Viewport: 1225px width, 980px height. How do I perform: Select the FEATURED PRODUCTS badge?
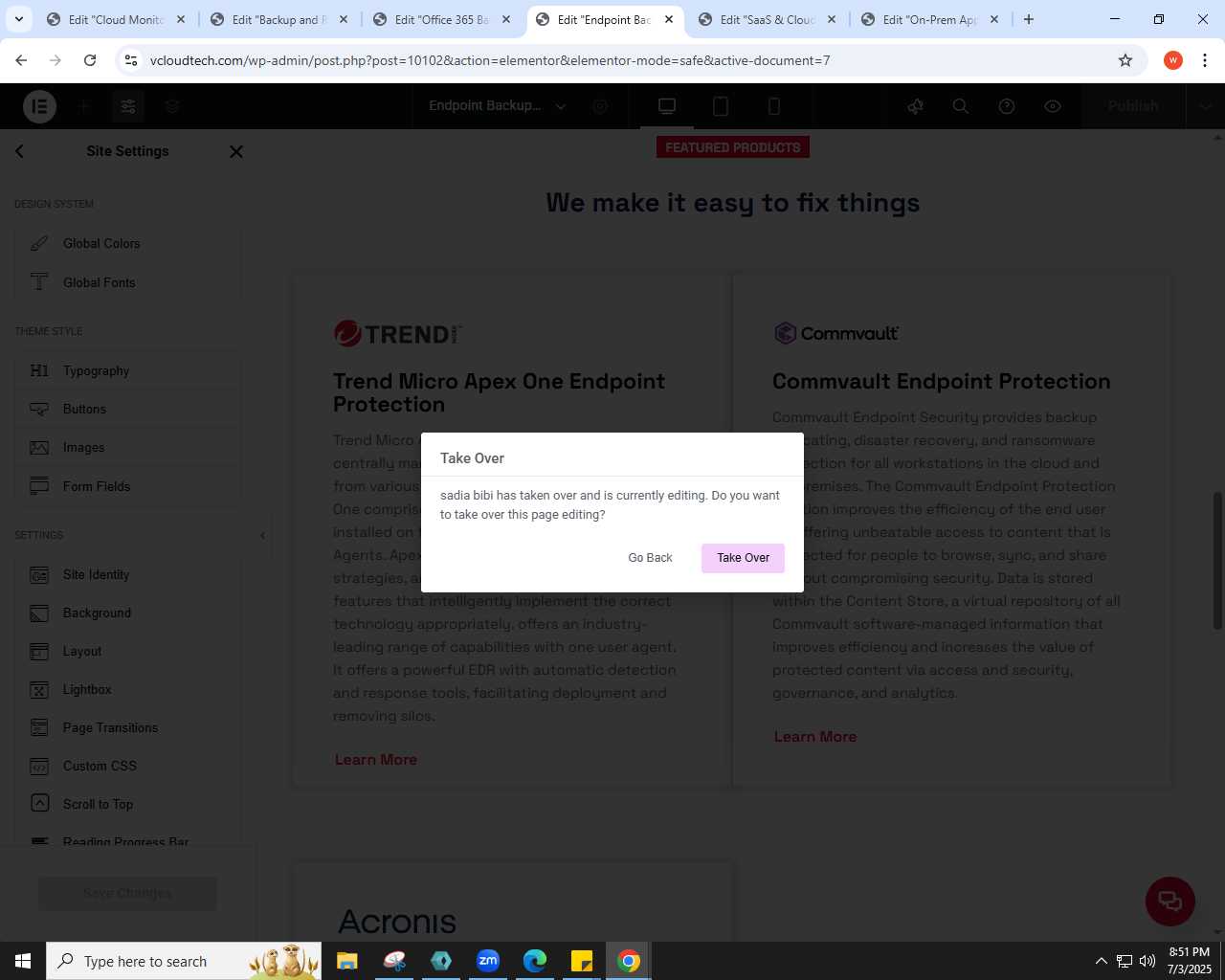(733, 147)
